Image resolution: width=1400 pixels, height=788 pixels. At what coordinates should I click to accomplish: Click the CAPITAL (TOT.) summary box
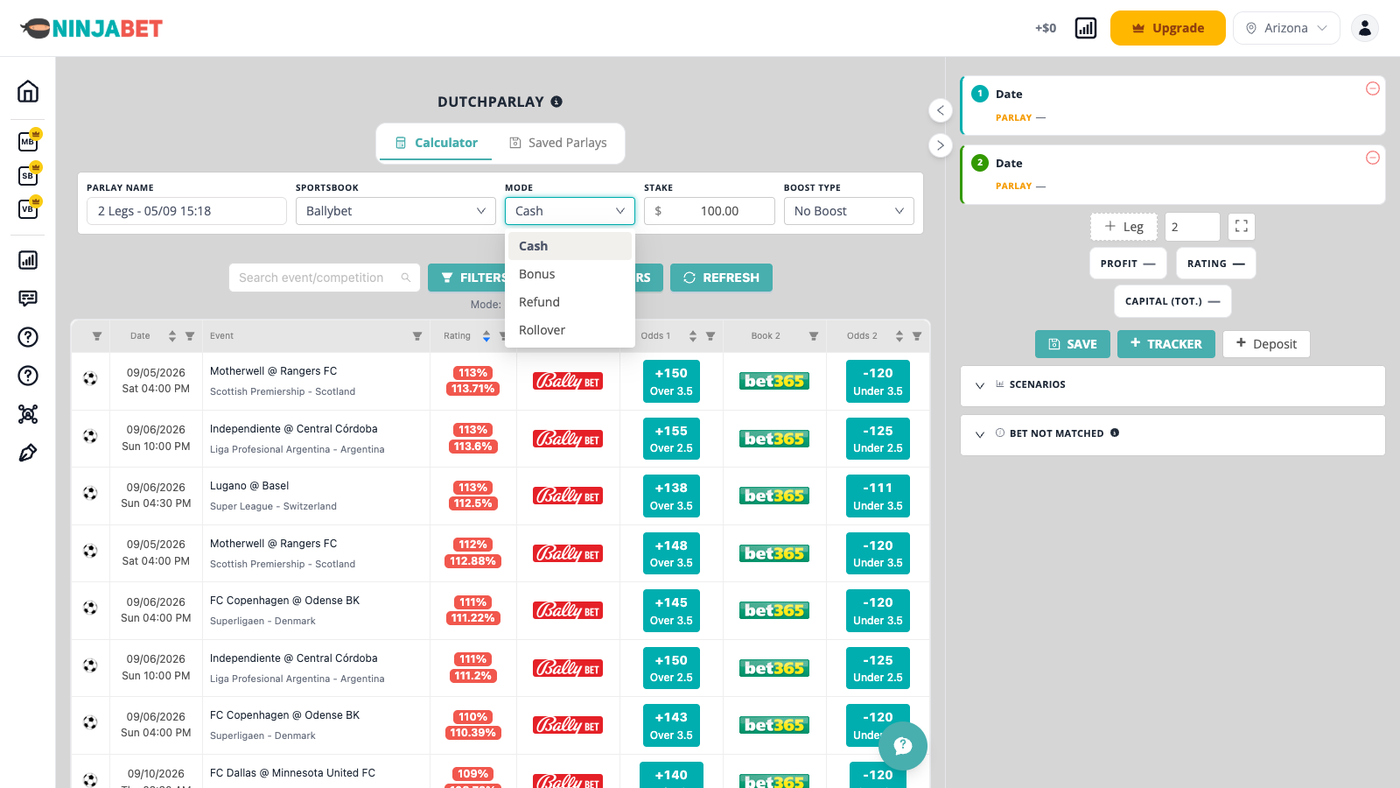1172,301
